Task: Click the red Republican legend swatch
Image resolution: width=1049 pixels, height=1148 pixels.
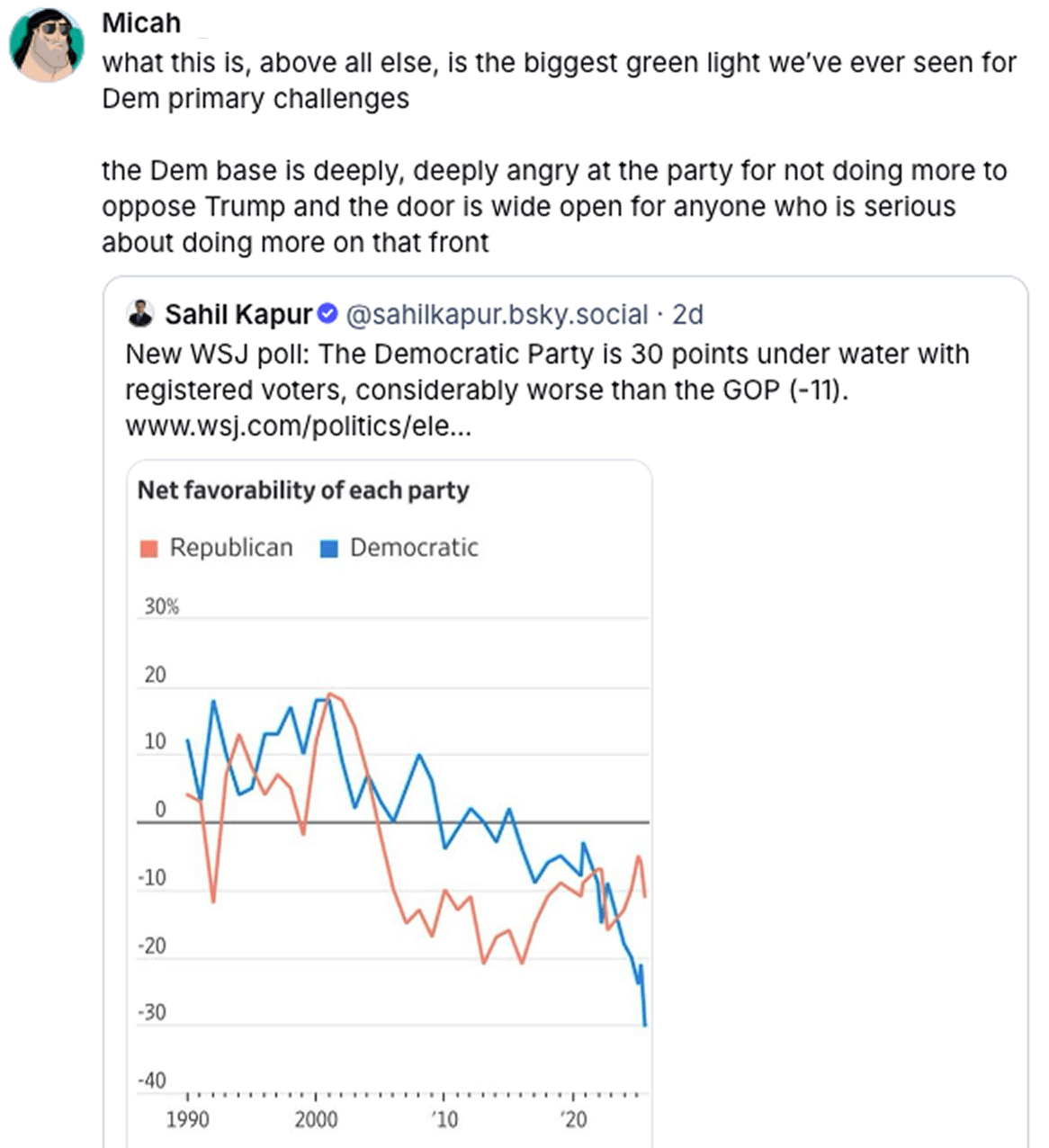Action: pos(149,548)
